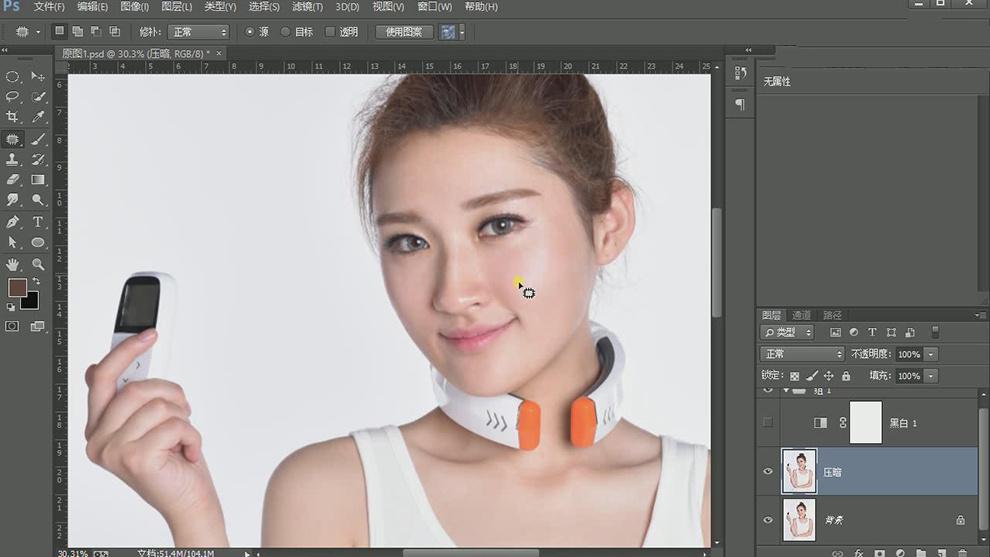
Task: Select the 源 (Source) radio button
Action: (x=250, y=32)
